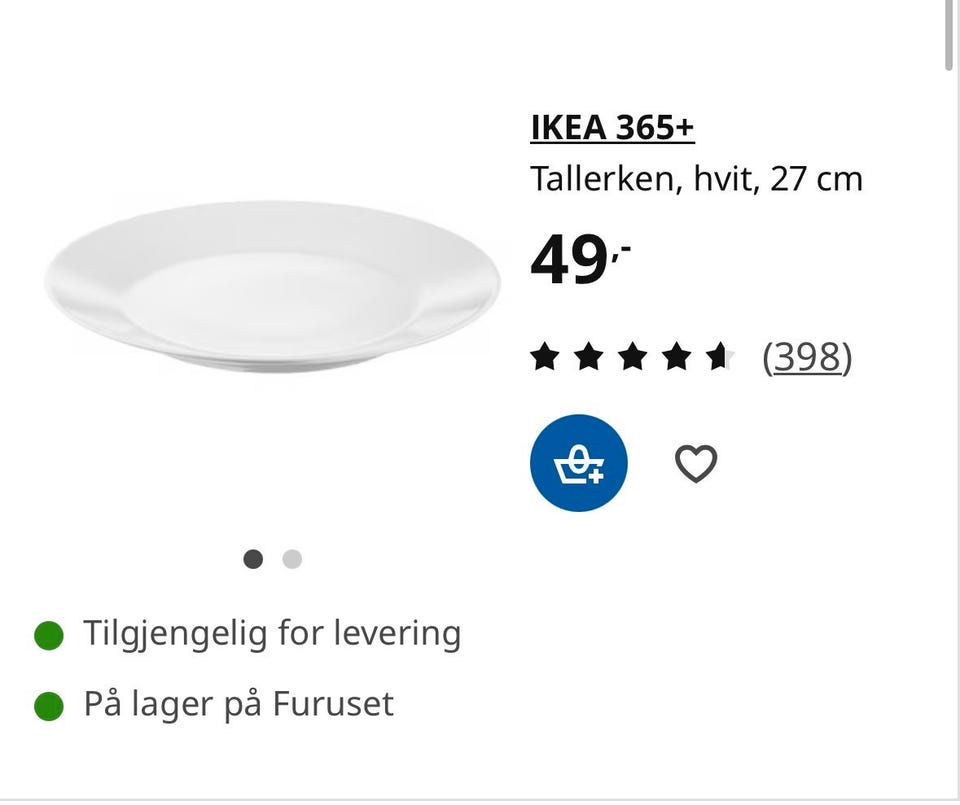Click the third rating star

(632, 357)
